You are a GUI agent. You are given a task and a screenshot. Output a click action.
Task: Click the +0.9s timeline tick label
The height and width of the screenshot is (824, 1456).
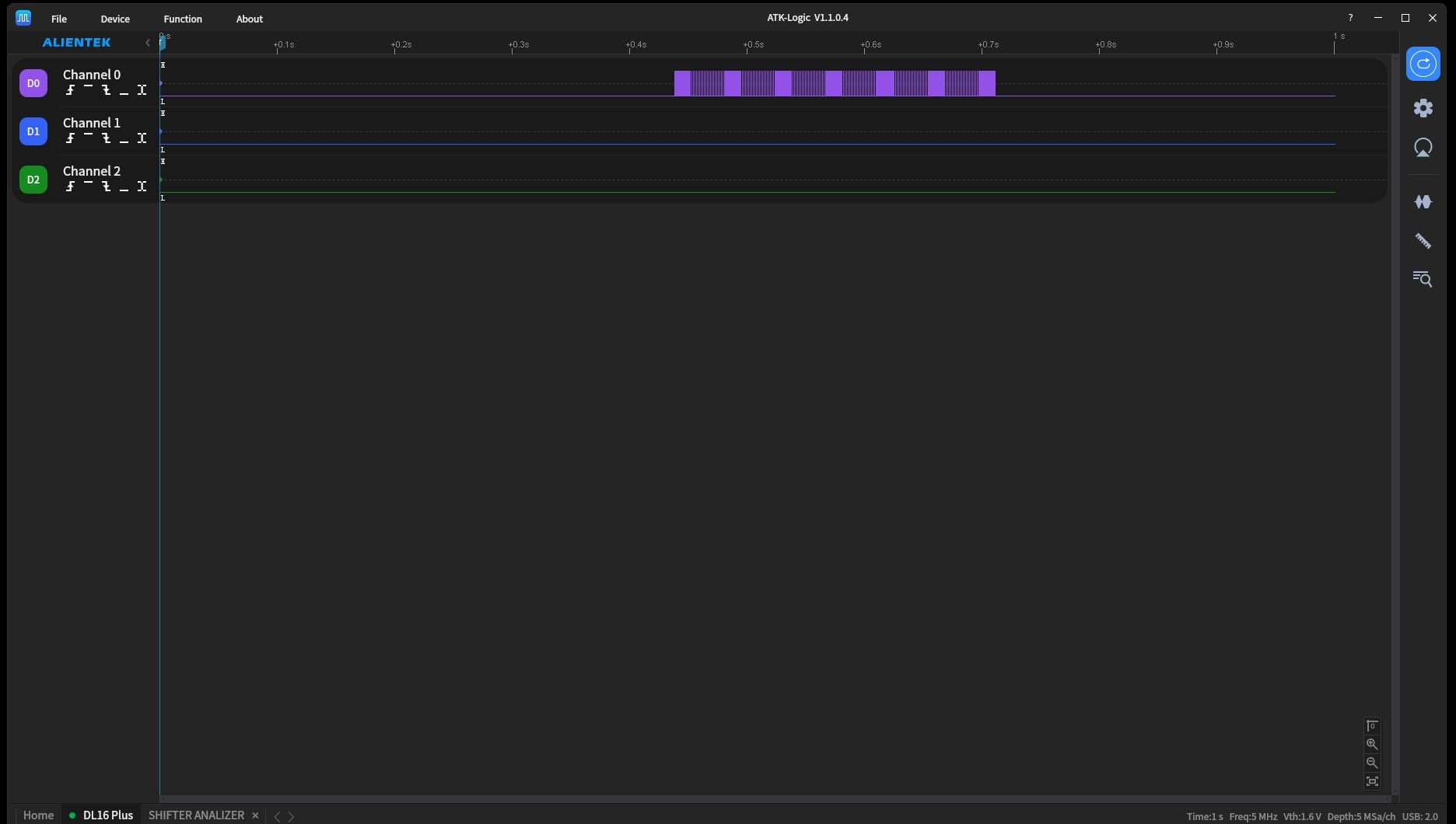[x=1223, y=44]
